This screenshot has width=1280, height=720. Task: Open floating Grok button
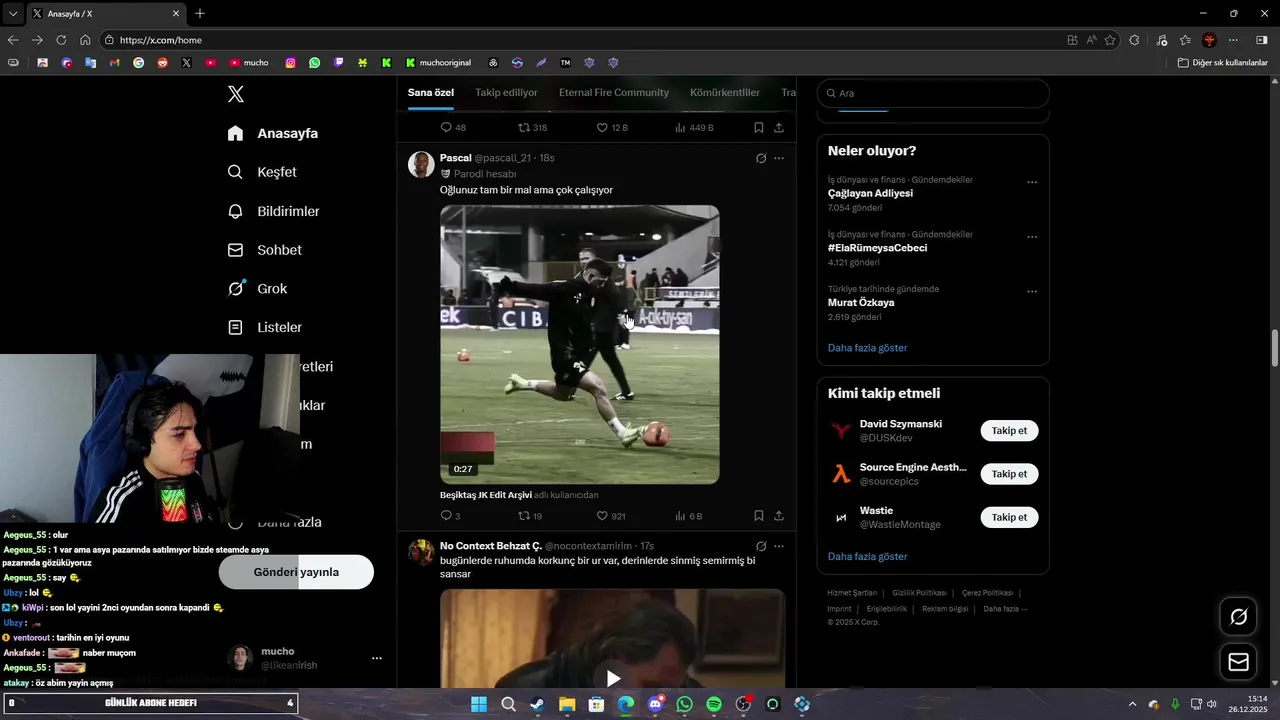pyautogui.click(x=1238, y=617)
